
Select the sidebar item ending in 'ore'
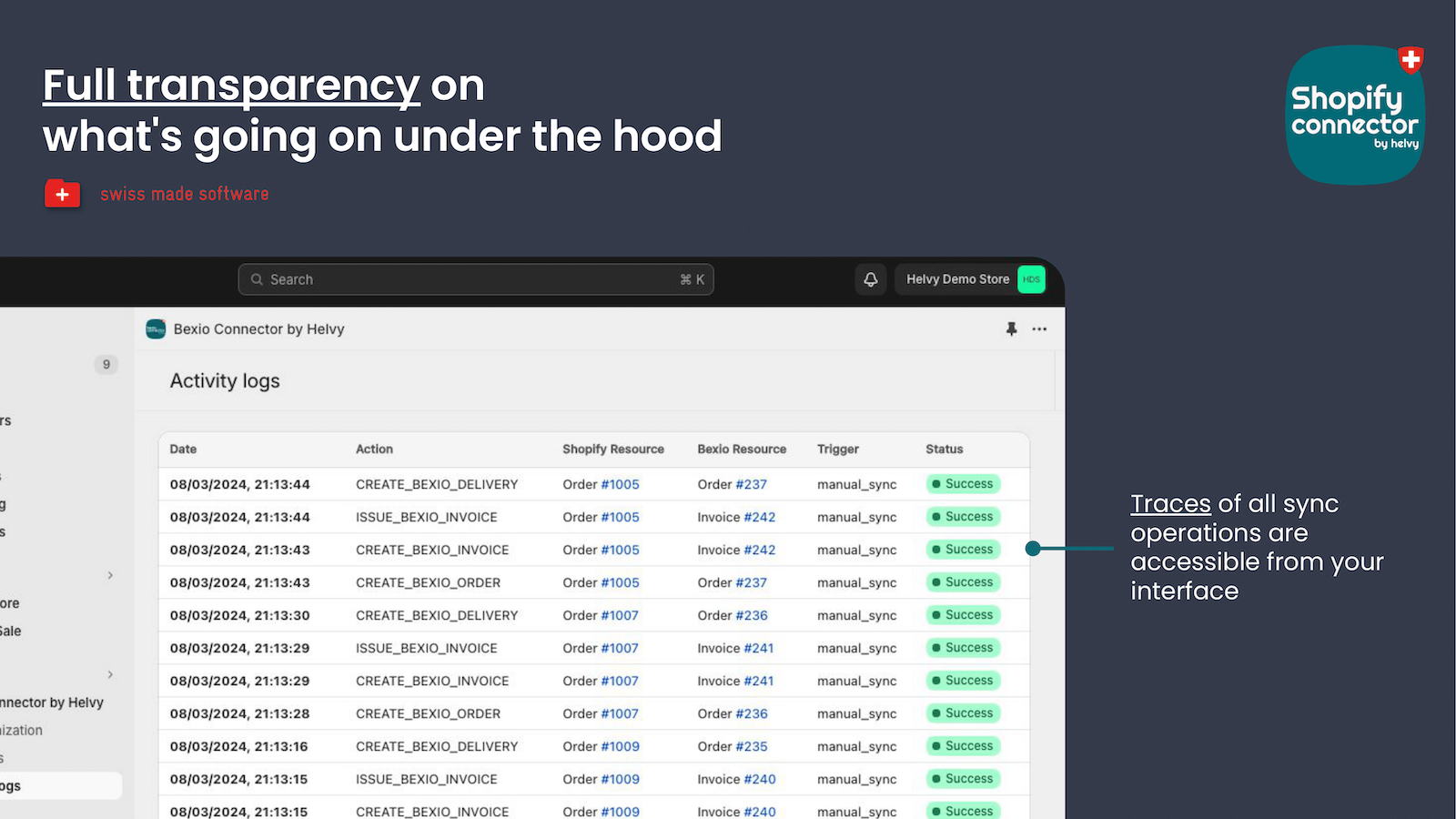point(10,603)
